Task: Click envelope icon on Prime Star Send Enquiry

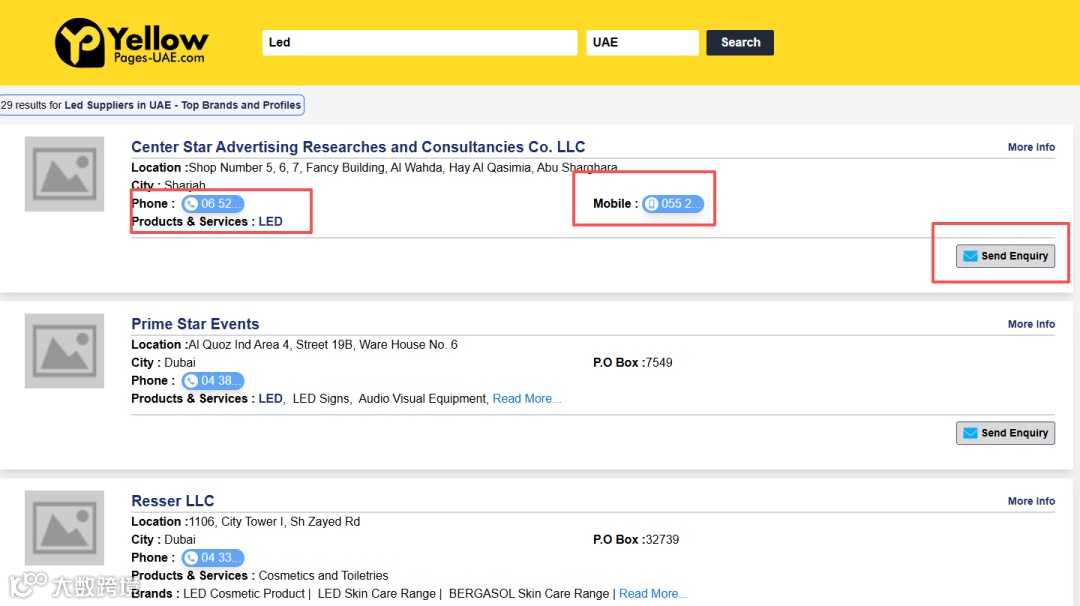Action: [970, 433]
